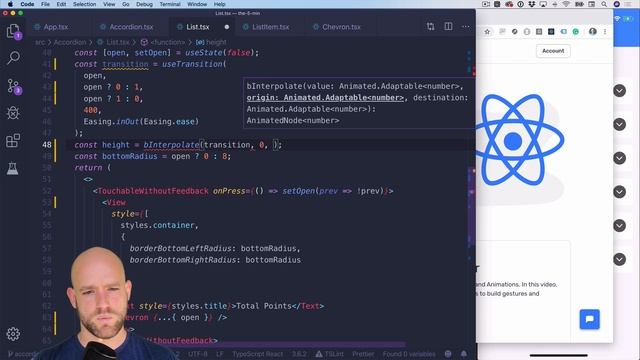
Task: Open the height symbol breadcrumb
Action: pos(211,42)
